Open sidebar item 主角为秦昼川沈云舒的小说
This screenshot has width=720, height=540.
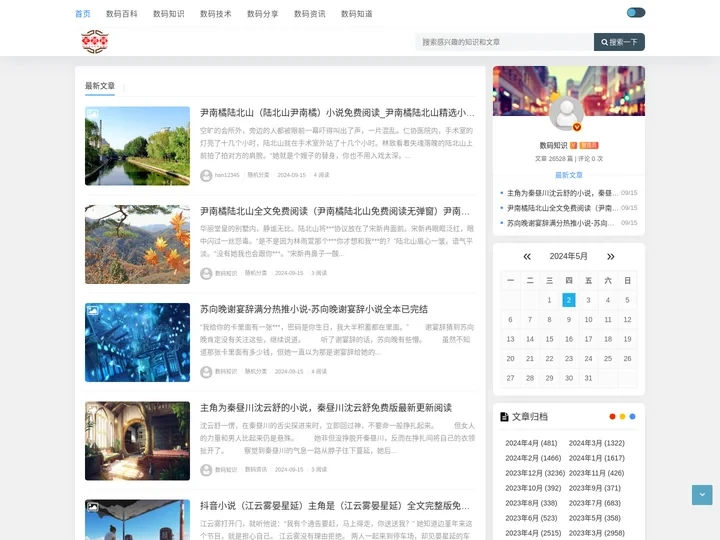562,193
